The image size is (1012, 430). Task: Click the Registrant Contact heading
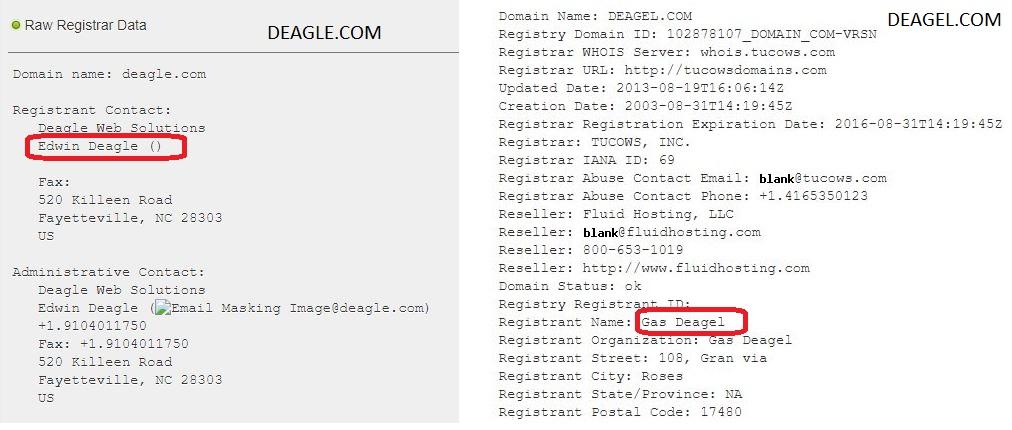92,110
